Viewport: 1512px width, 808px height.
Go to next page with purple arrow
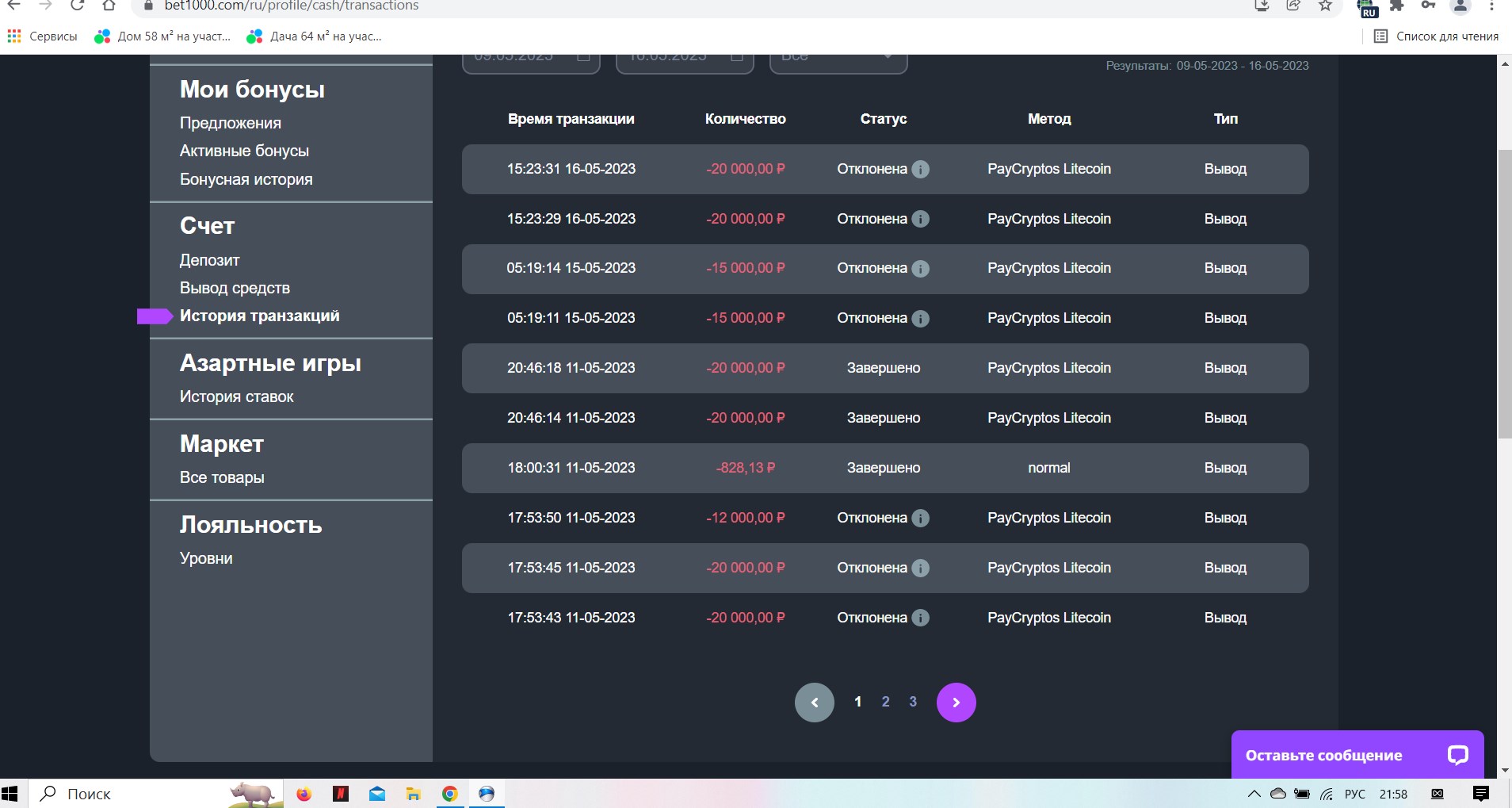956,703
